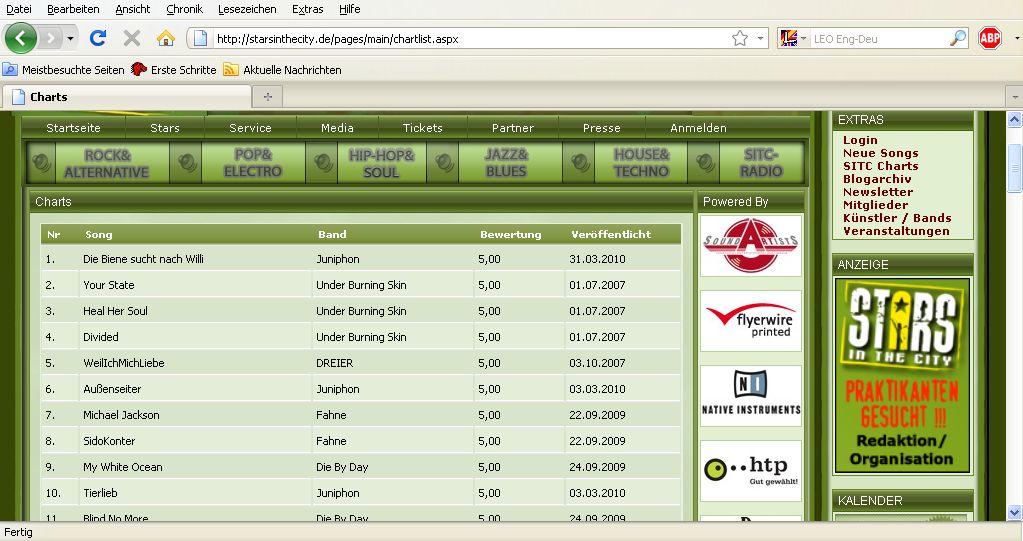Screen dimensions: 1023x541
Task: Open the Ansicht menu
Action: point(132,9)
